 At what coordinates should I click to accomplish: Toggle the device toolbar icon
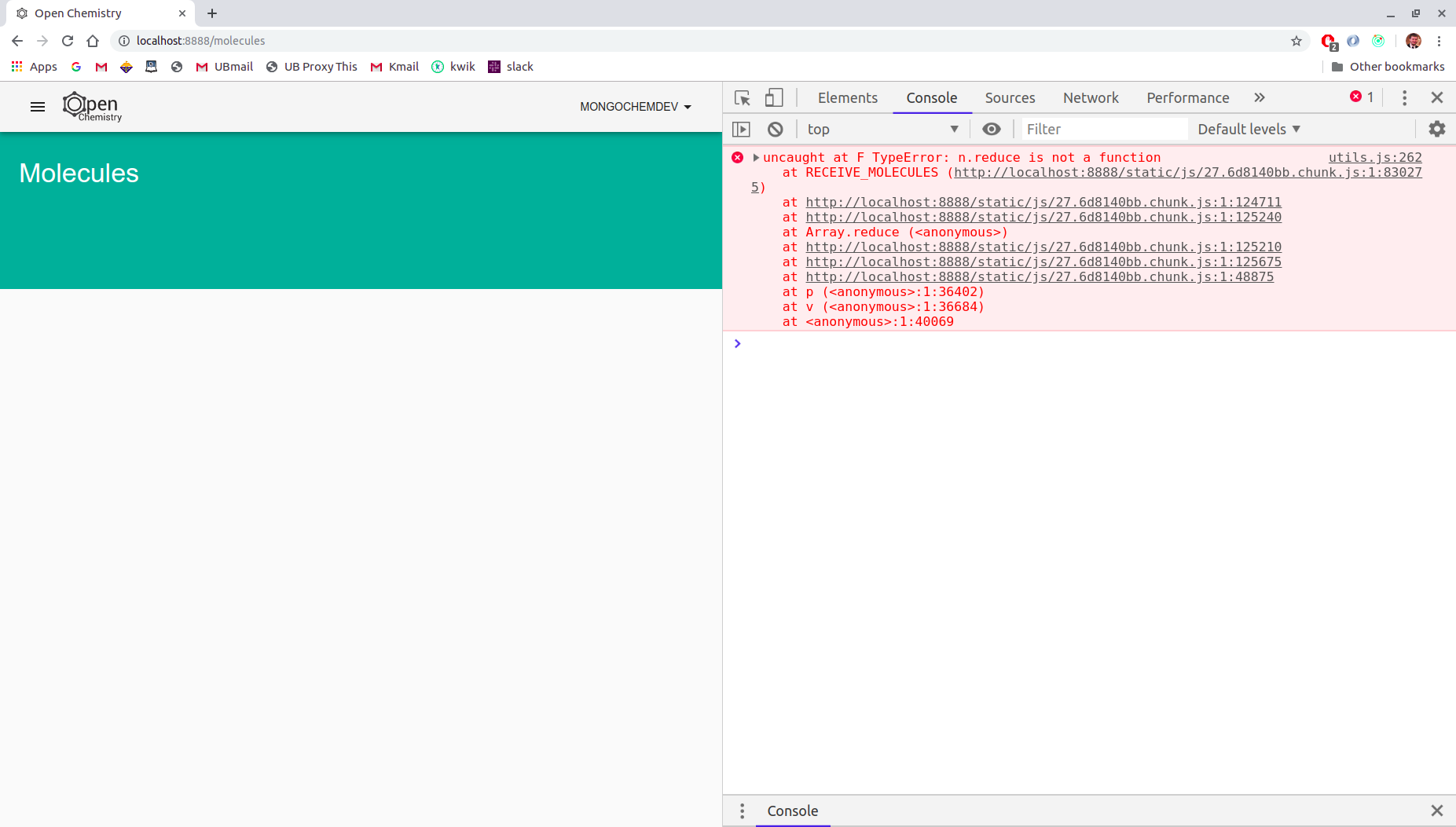coord(774,97)
